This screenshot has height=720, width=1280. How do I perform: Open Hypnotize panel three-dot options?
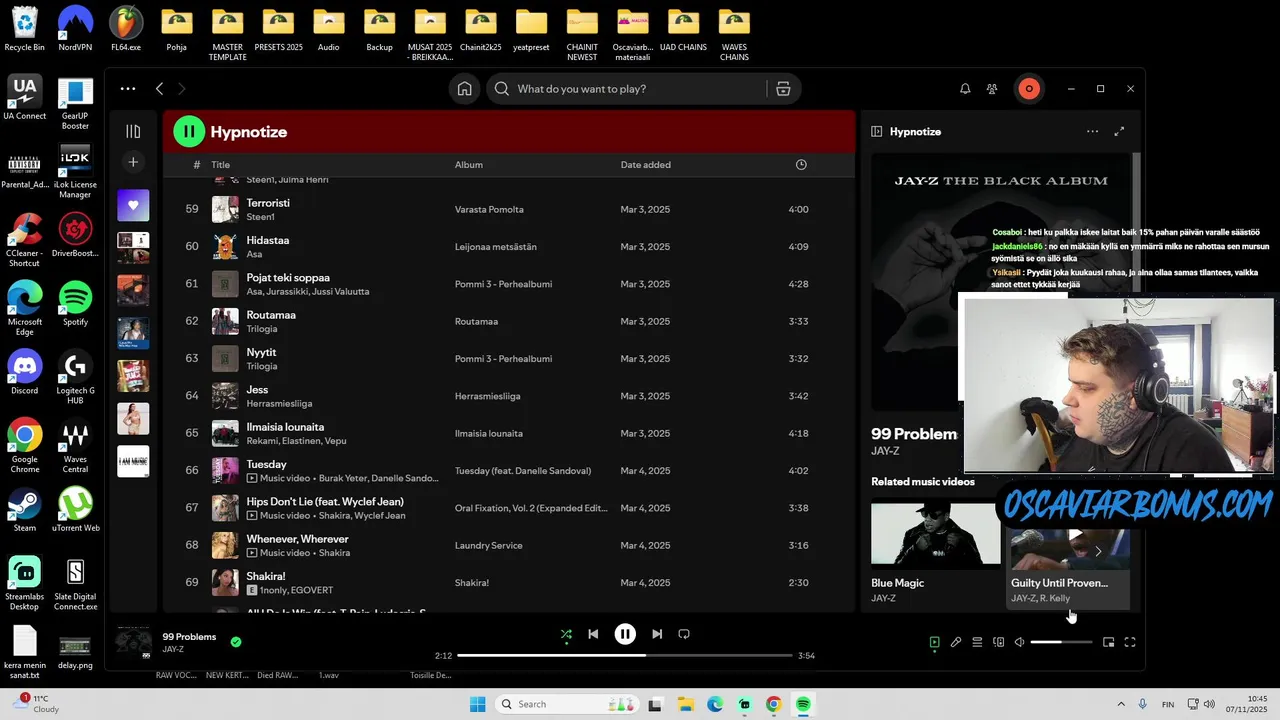[x=1092, y=131]
